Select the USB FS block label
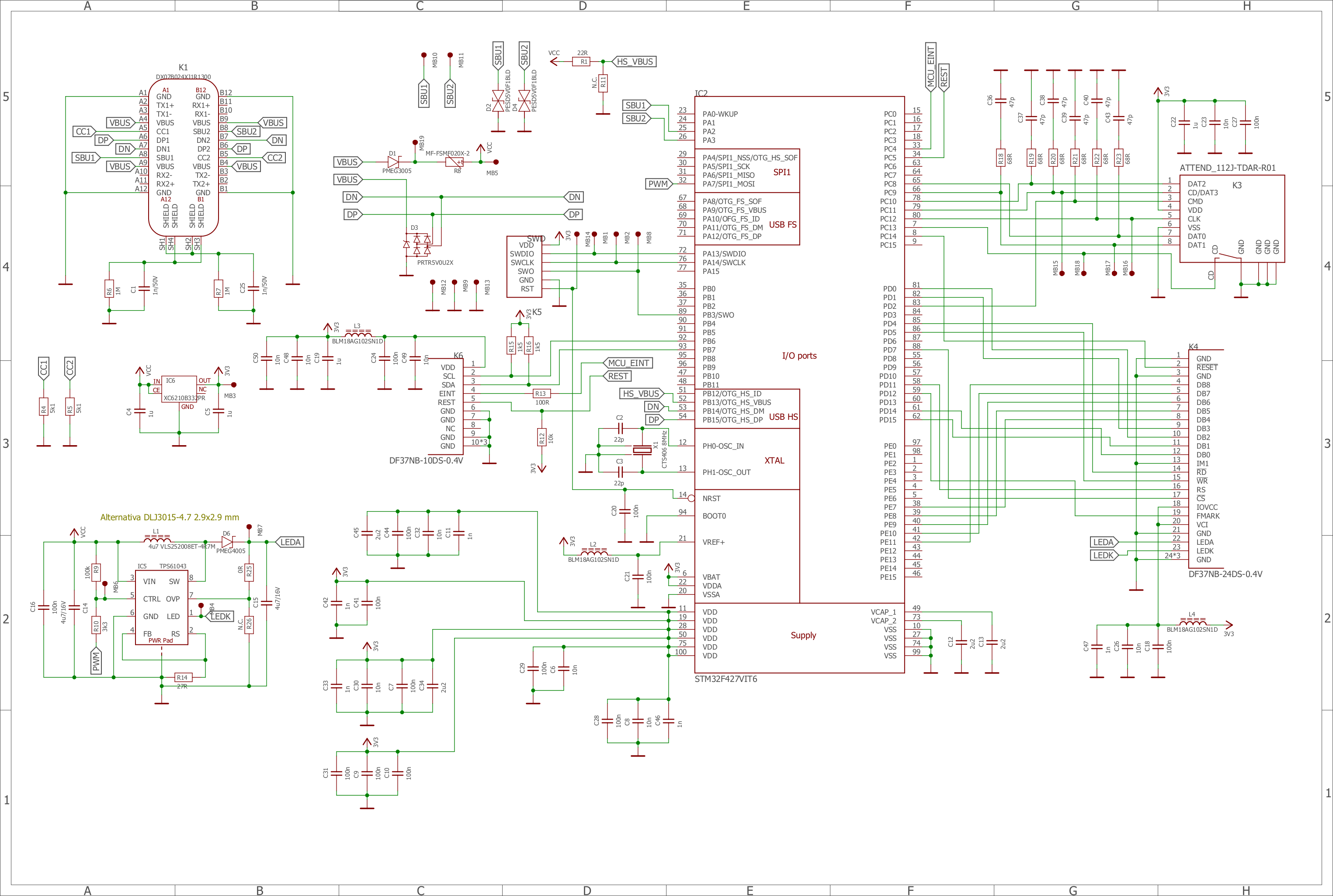1333x896 pixels. 783,225
